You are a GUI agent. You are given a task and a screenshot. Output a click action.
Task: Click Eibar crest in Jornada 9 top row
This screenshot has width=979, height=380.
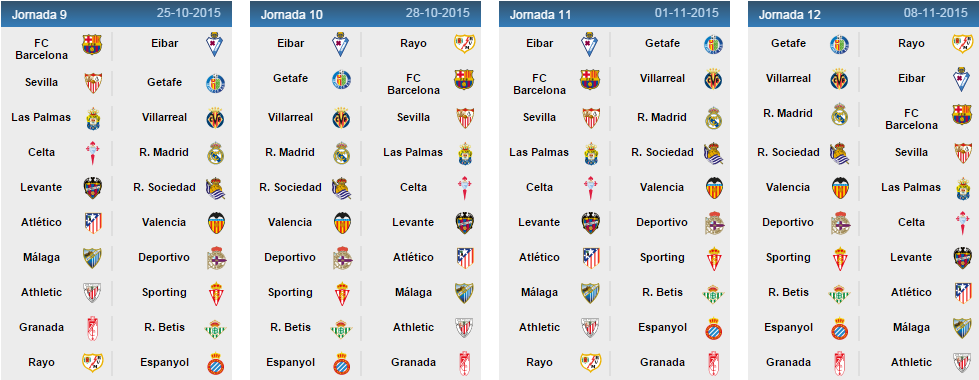(215, 44)
